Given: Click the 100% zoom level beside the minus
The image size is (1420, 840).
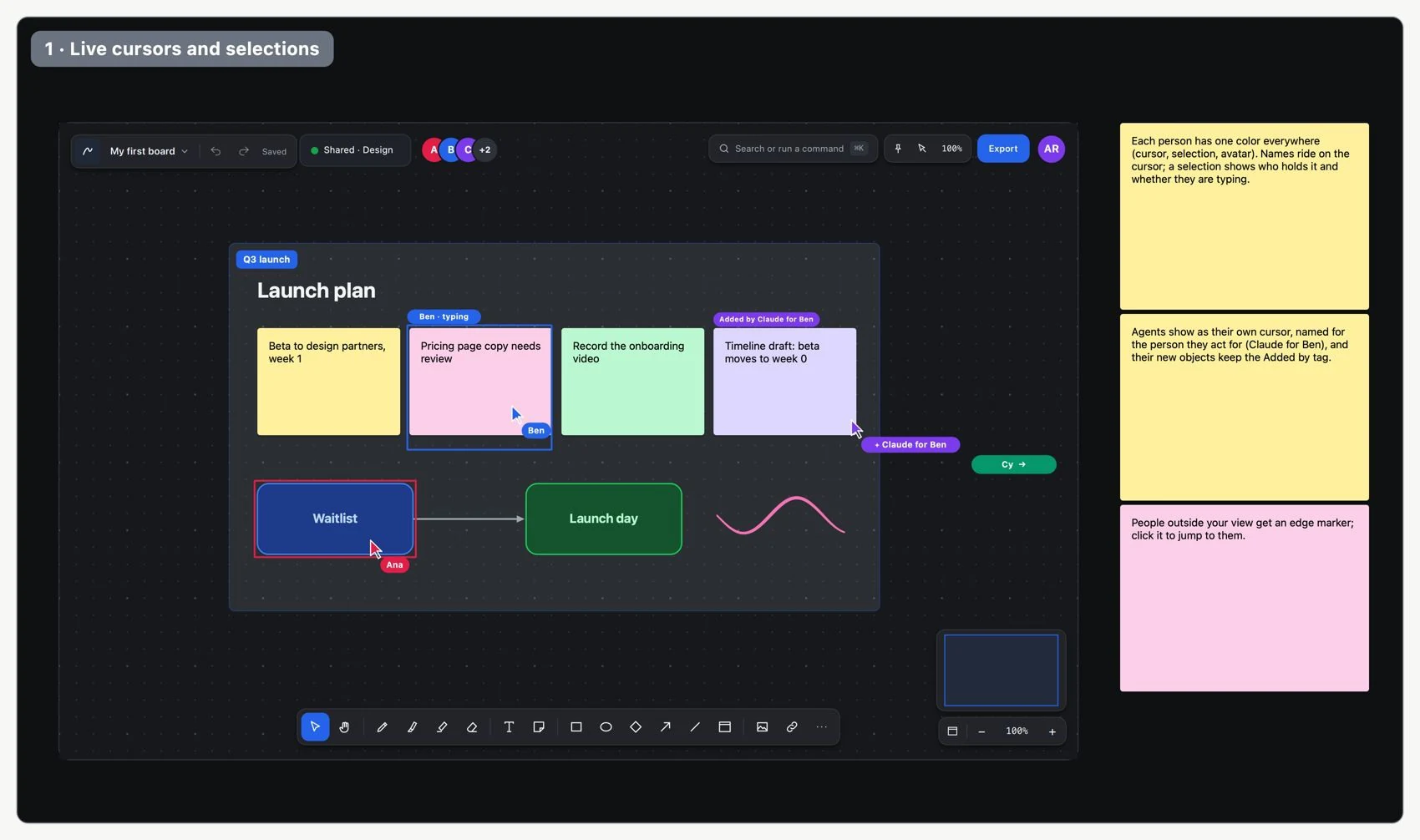Looking at the screenshot, I should [x=1017, y=731].
